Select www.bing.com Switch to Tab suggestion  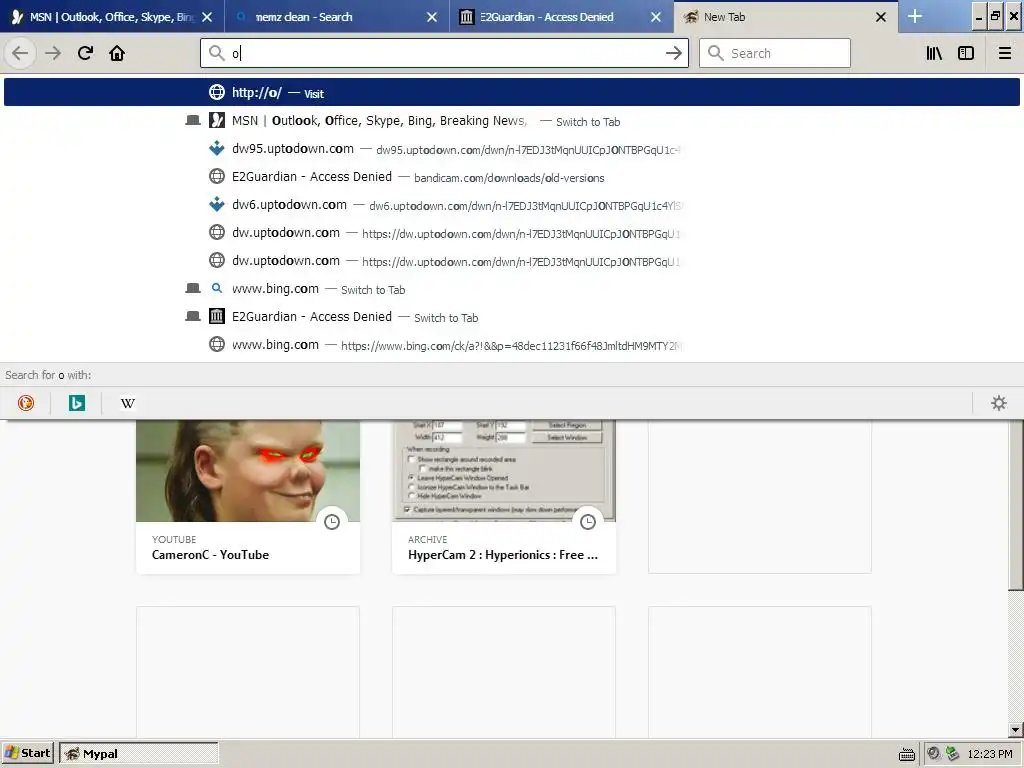(512, 289)
